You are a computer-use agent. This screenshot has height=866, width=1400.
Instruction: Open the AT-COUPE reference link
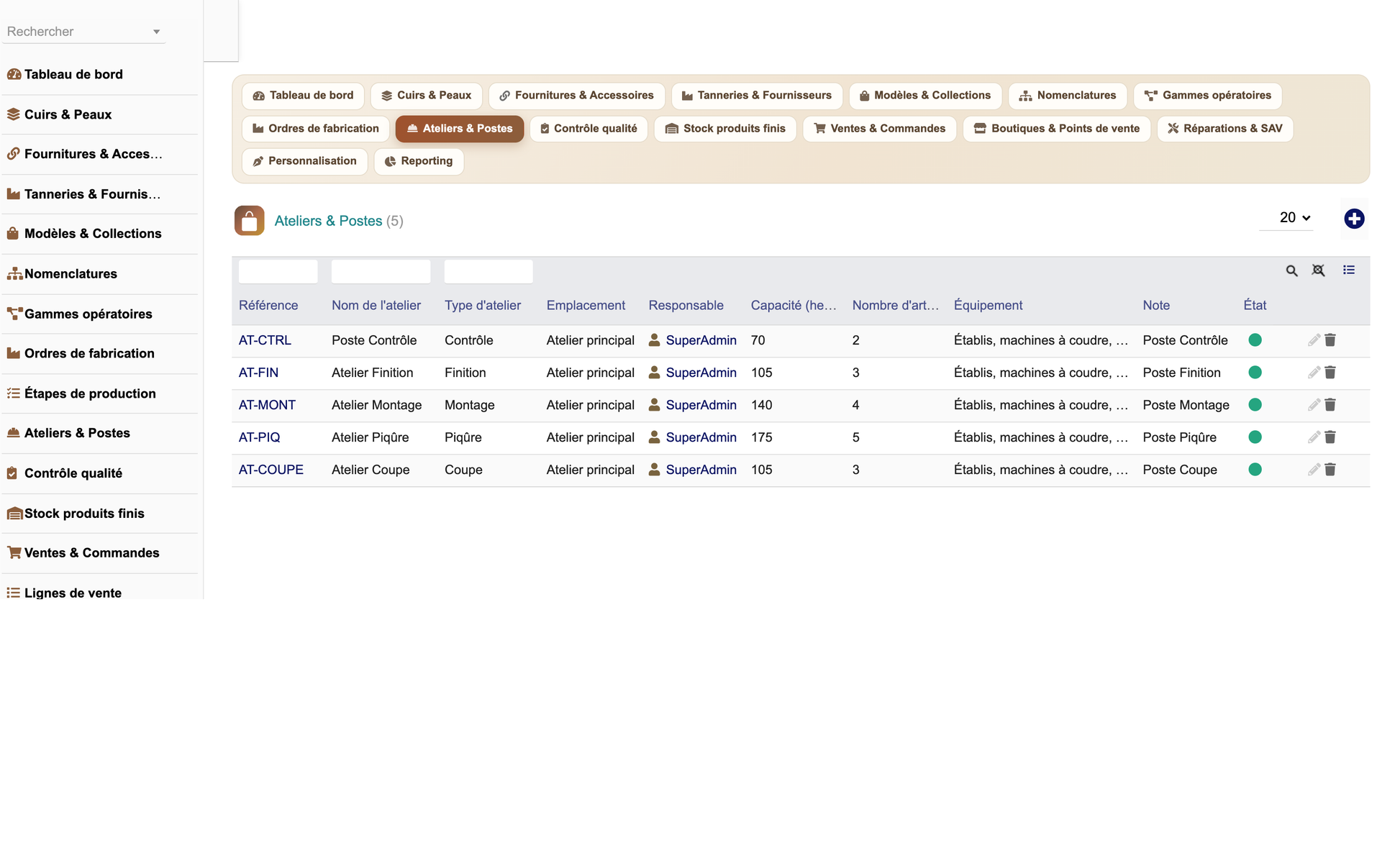[x=271, y=470]
